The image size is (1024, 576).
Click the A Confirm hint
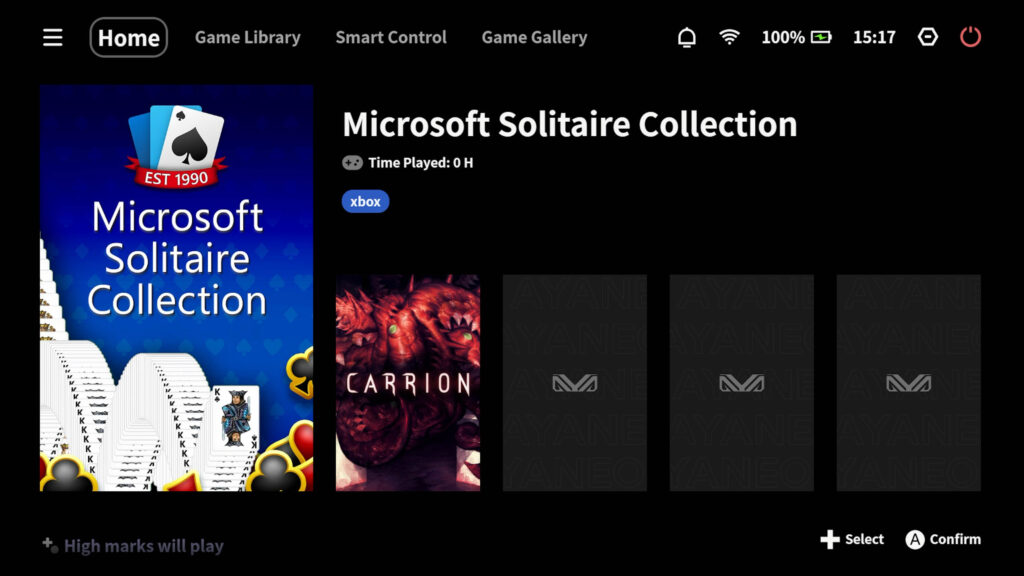[x=943, y=539]
